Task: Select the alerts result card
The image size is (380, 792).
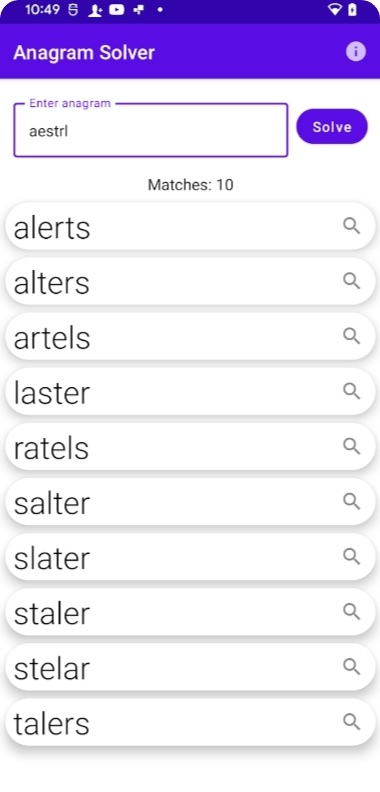Action: (x=190, y=226)
